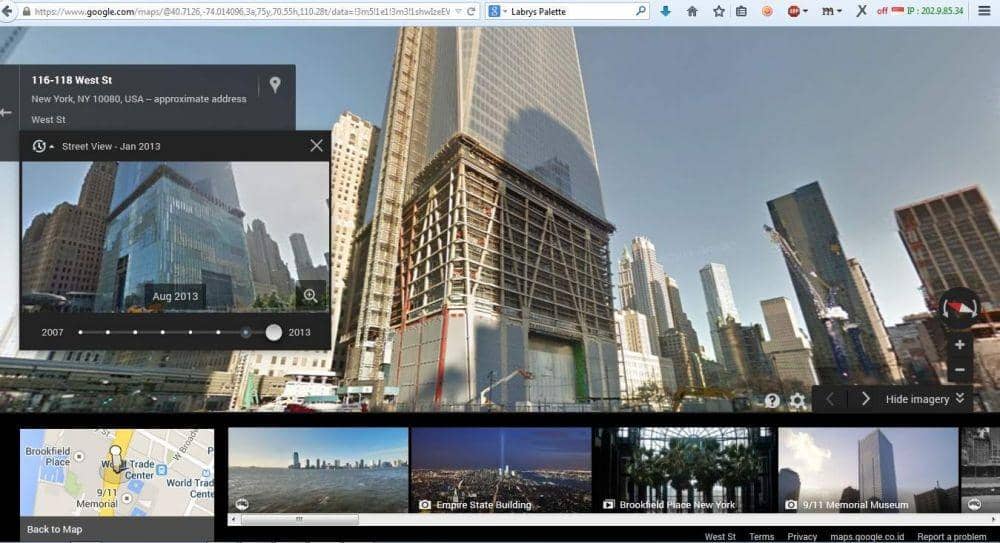Click Hide imagery
Viewport: 1000px width, 543px height.
(x=925, y=399)
